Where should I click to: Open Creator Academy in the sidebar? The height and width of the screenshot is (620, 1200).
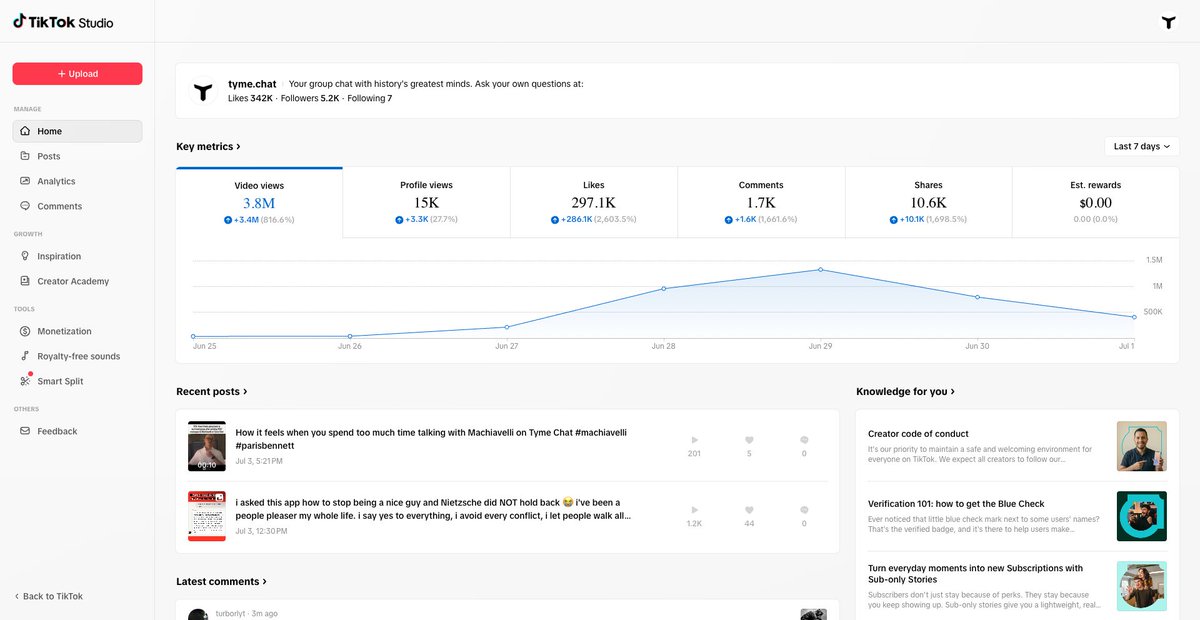coord(77,281)
